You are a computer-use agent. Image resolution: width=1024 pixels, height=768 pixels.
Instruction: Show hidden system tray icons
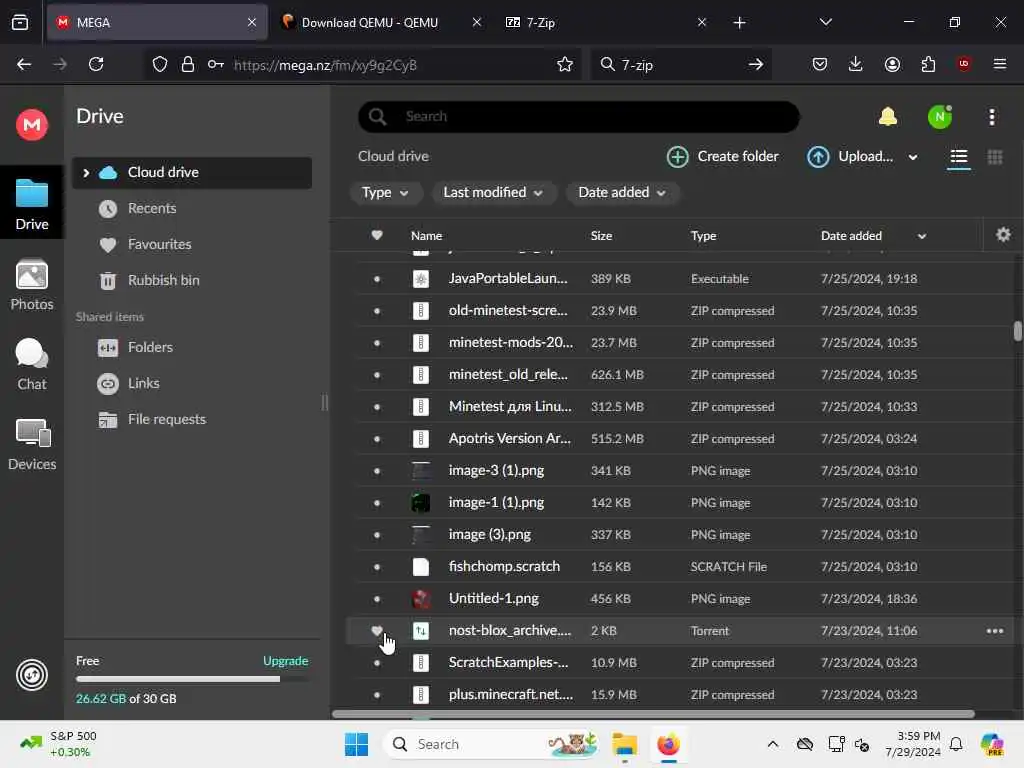click(x=772, y=744)
